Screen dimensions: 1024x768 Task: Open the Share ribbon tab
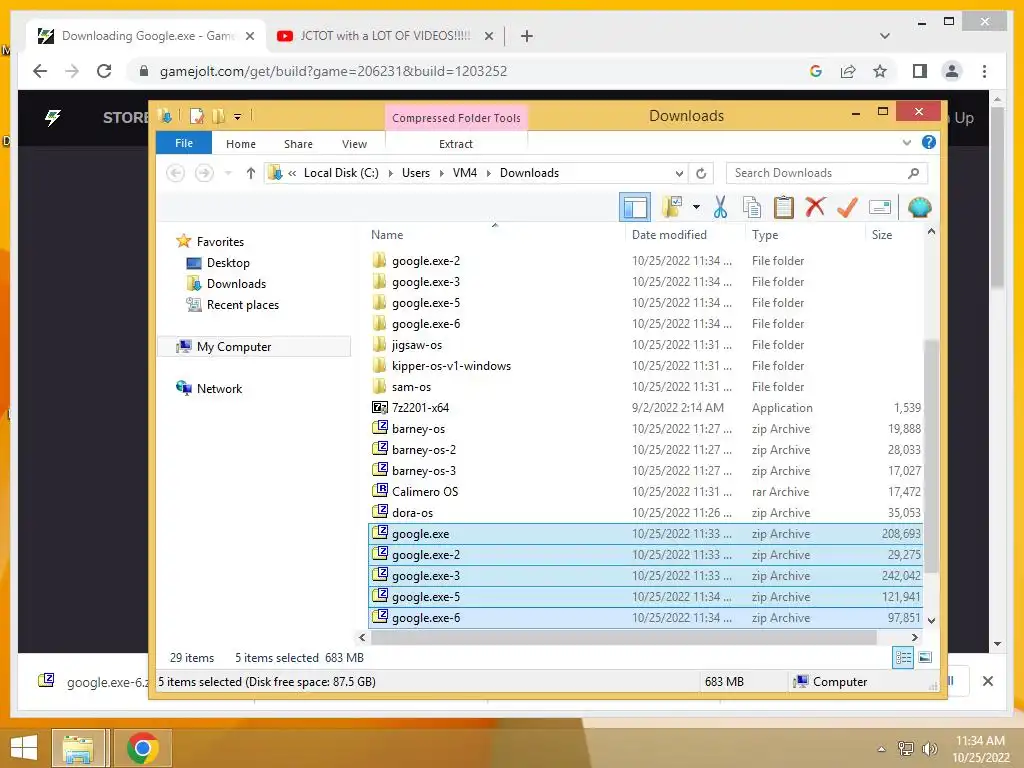(298, 144)
